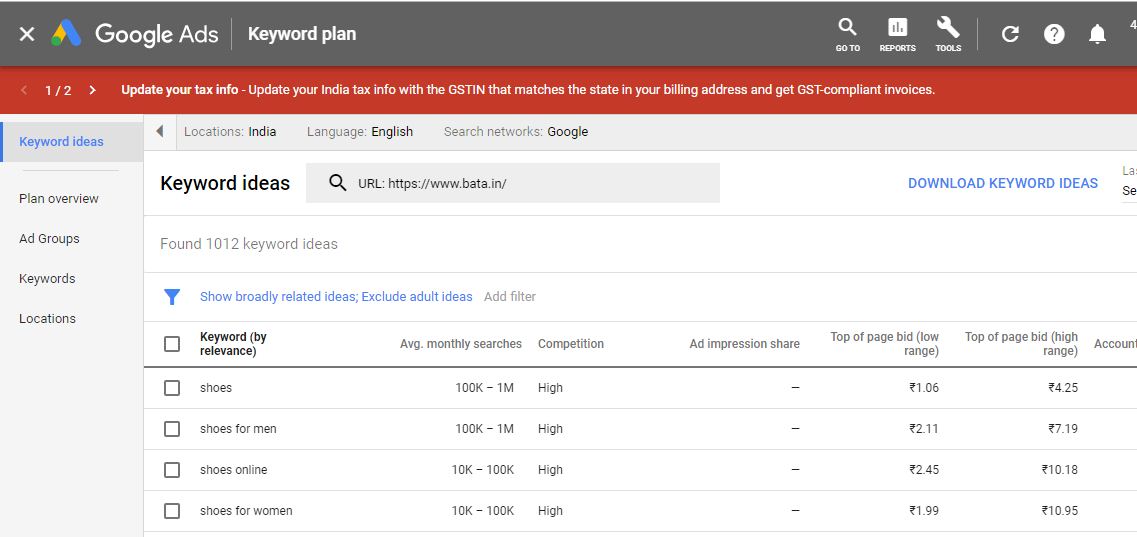This screenshot has height=537, width=1137.
Task: Switch to Ad Groups in sidebar
Action: [49, 239]
